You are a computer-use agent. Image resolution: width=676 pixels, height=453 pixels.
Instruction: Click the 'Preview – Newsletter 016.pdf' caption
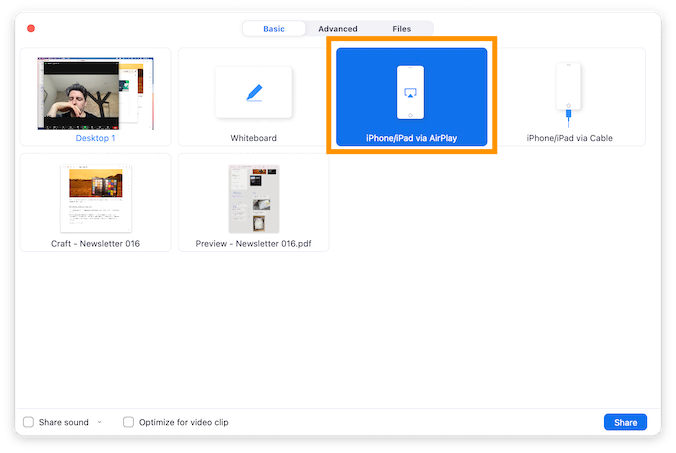[254, 243]
